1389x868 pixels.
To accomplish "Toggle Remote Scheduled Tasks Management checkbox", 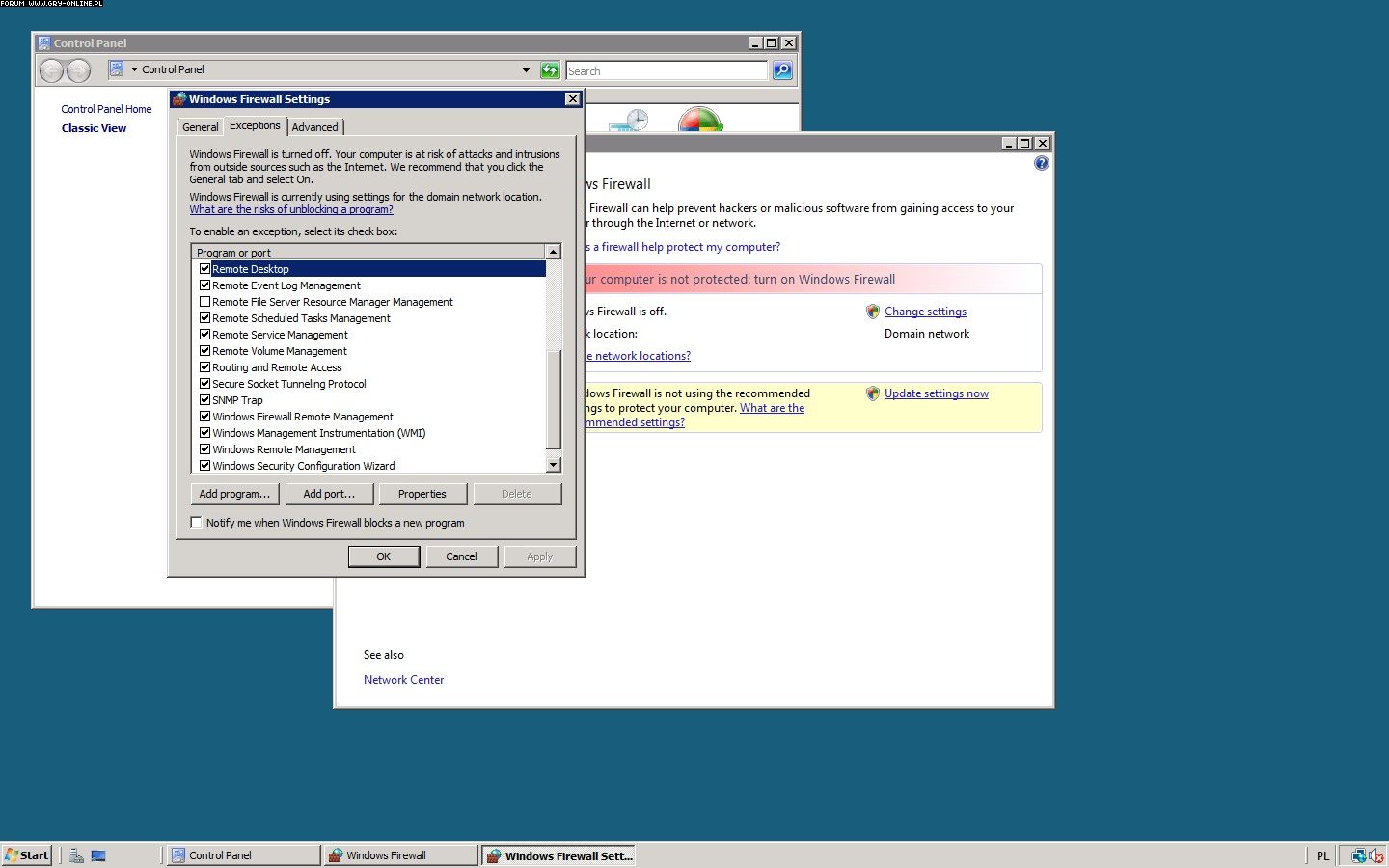I will (x=204, y=318).
